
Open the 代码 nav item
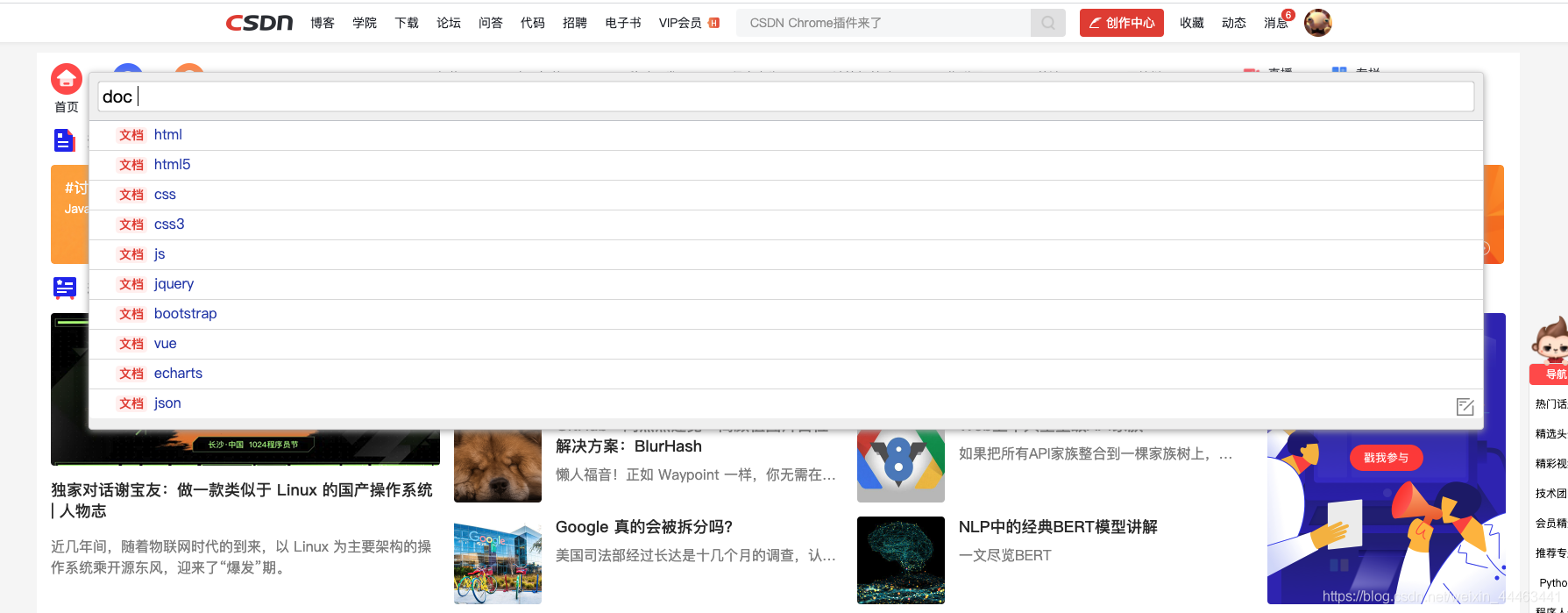click(533, 23)
